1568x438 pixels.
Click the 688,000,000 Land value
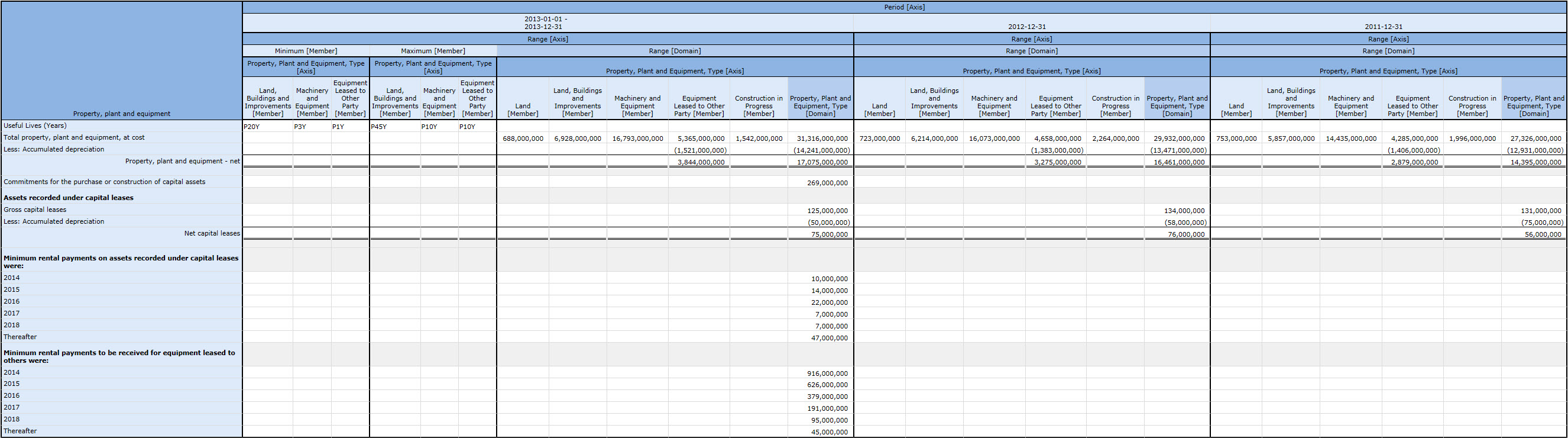(x=523, y=139)
